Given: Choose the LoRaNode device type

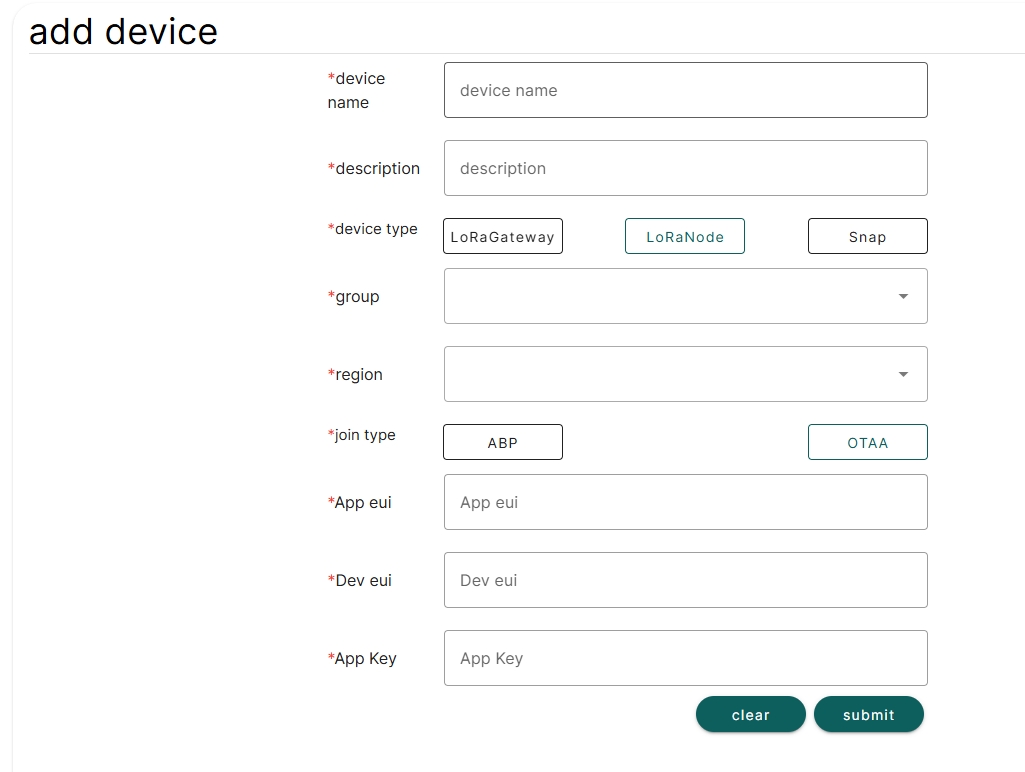Looking at the screenshot, I should coord(685,237).
